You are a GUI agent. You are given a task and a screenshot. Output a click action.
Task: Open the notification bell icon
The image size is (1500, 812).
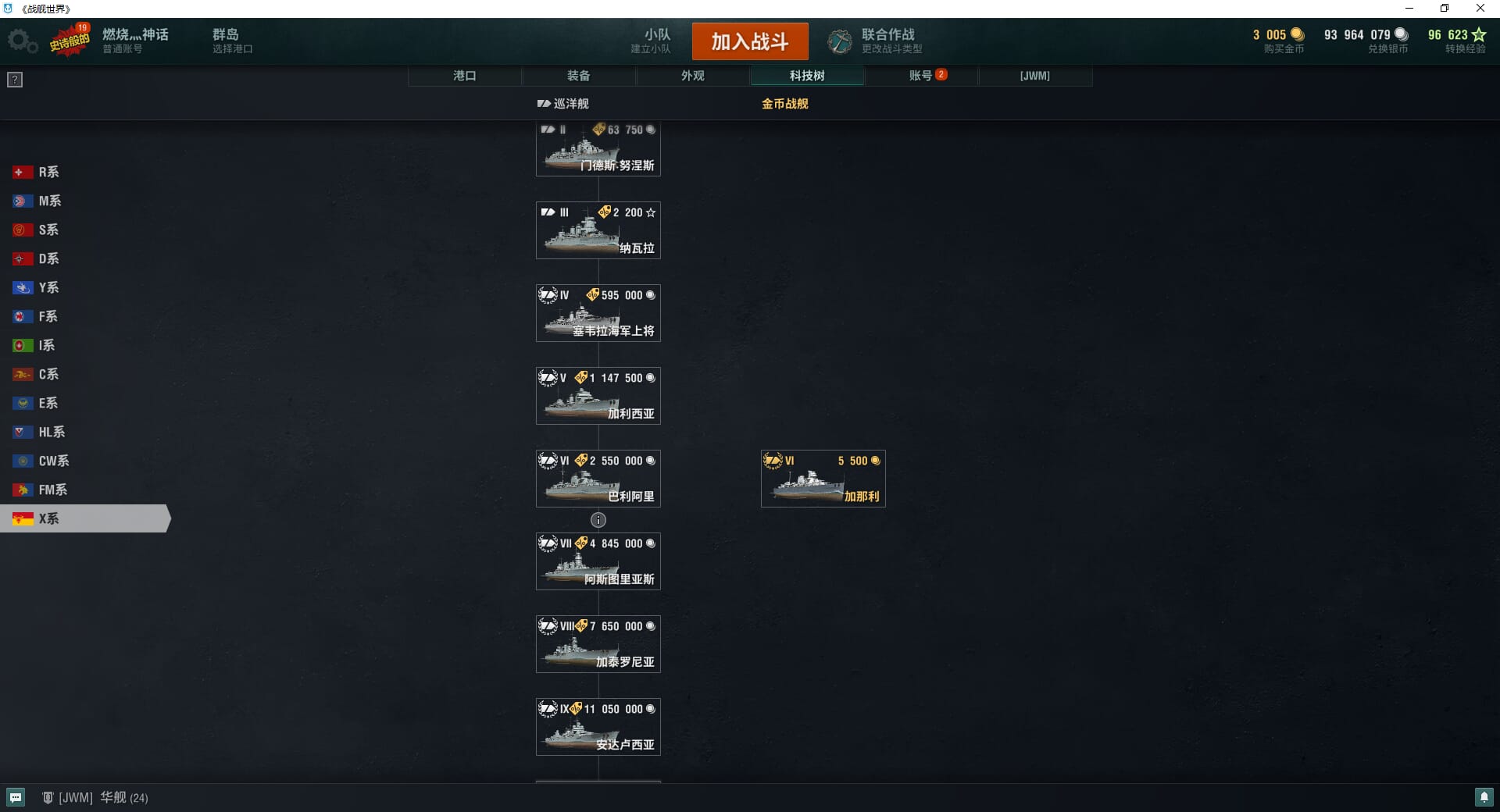1484,797
